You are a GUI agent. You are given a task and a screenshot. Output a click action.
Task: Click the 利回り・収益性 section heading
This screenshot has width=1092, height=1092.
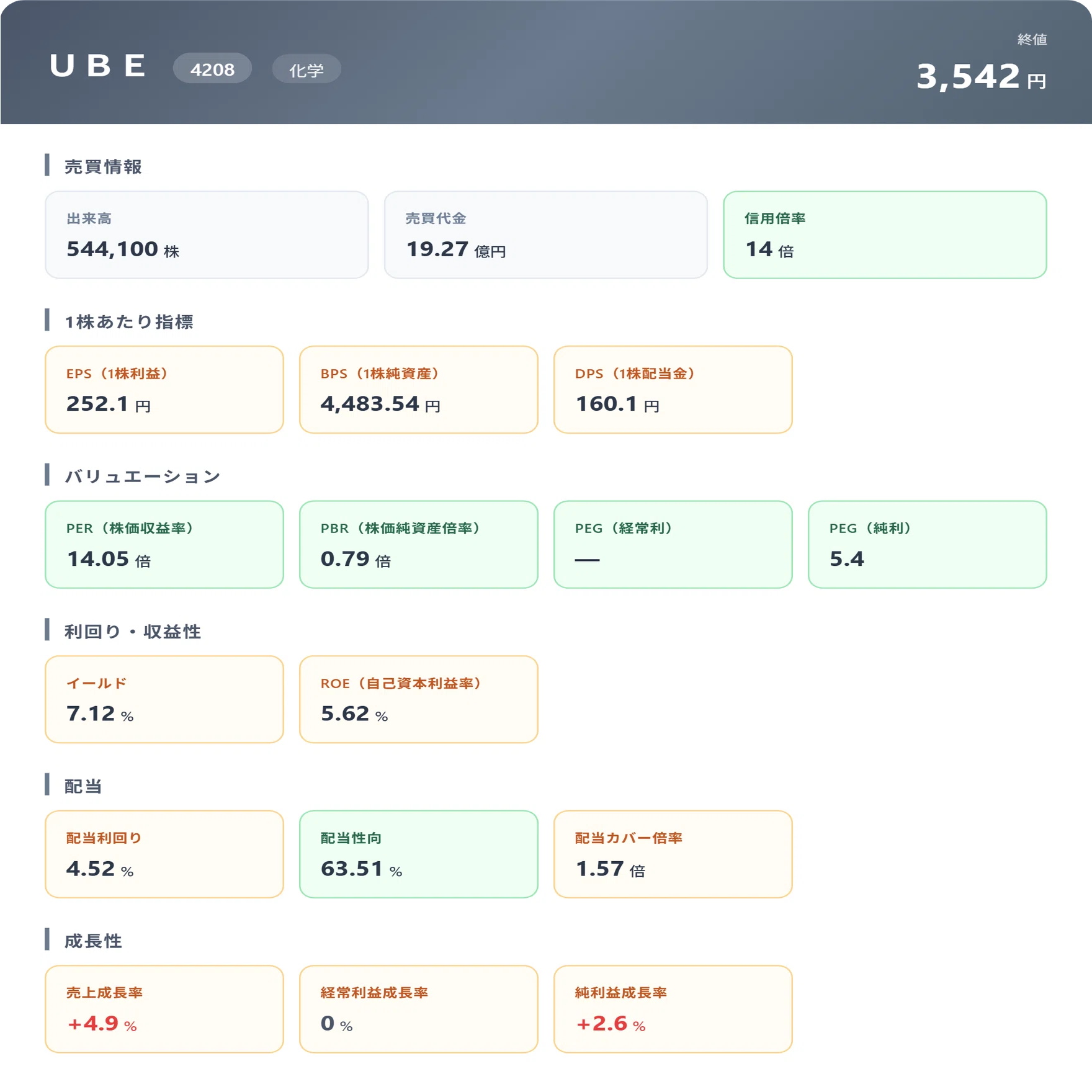click(133, 632)
